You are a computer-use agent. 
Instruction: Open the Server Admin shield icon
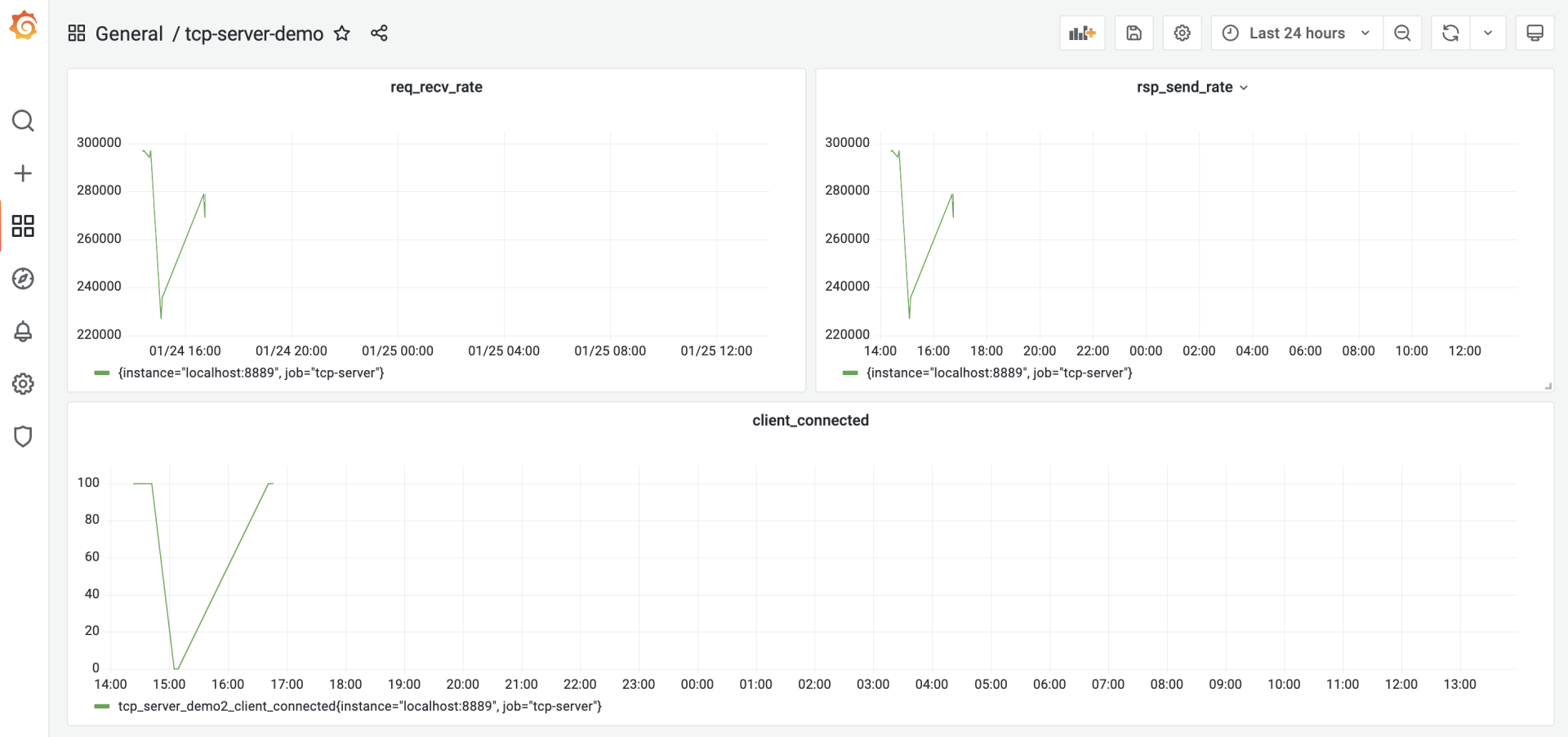click(23, 436)
